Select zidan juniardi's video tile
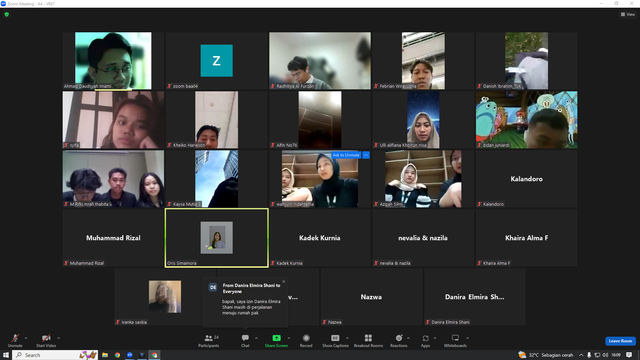Viewport: 640px width, 360px height. click(527, 120)
